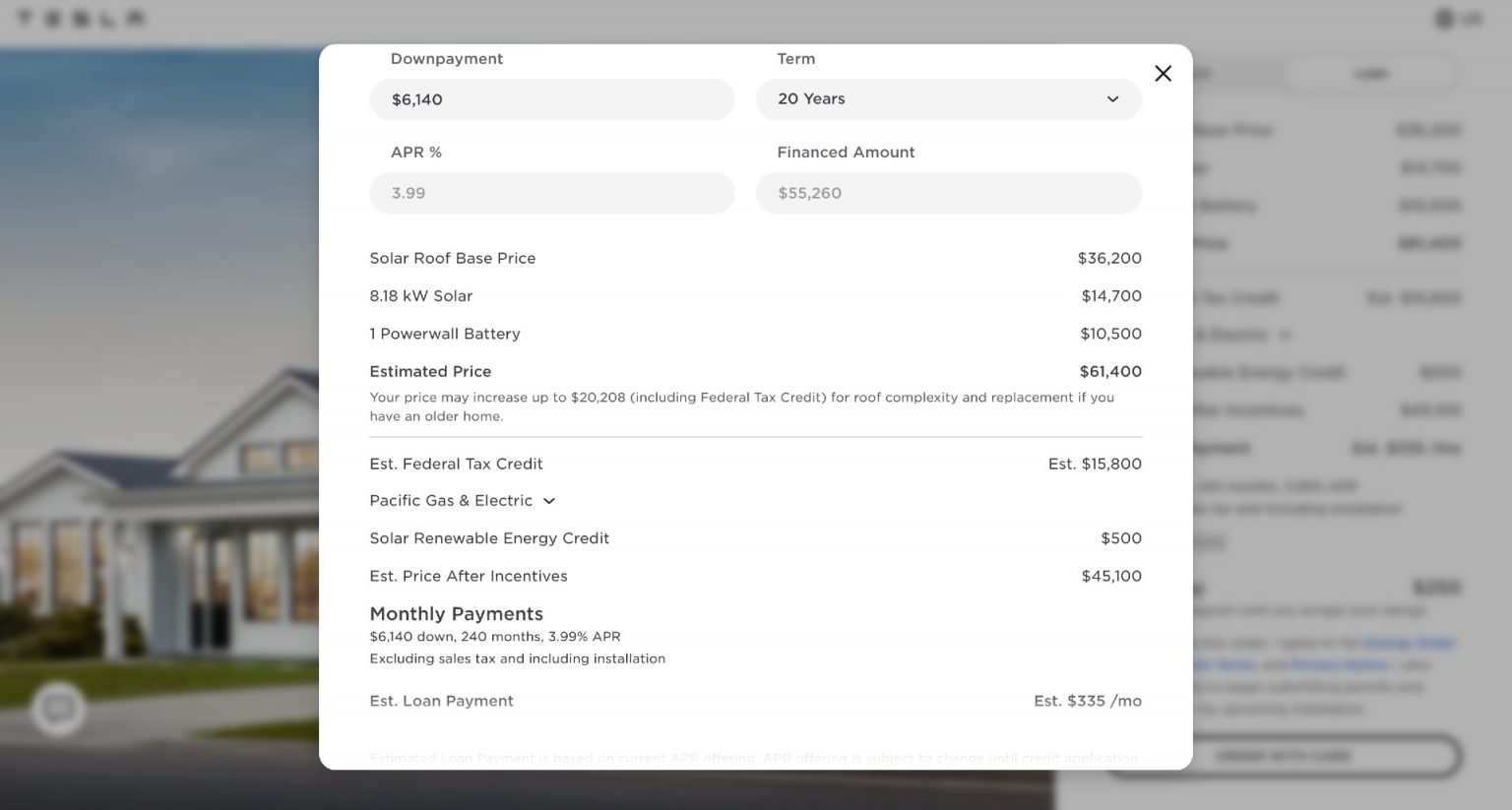Open the chat bubble icon
Image resolution: width=1512 pixels, height=810 pixels.
pyautogui.click(x=58, y=709)
